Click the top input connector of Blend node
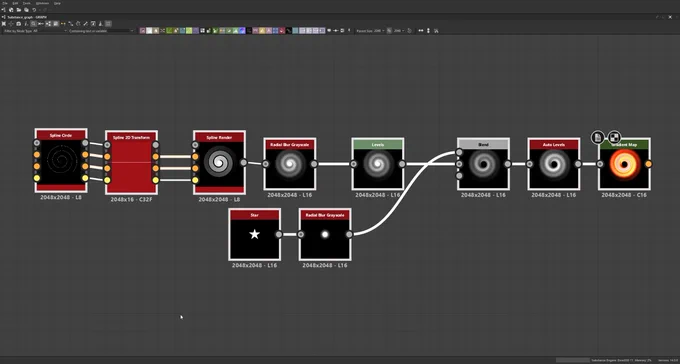This screenshot has width=680, height=364. pos(459,152)
